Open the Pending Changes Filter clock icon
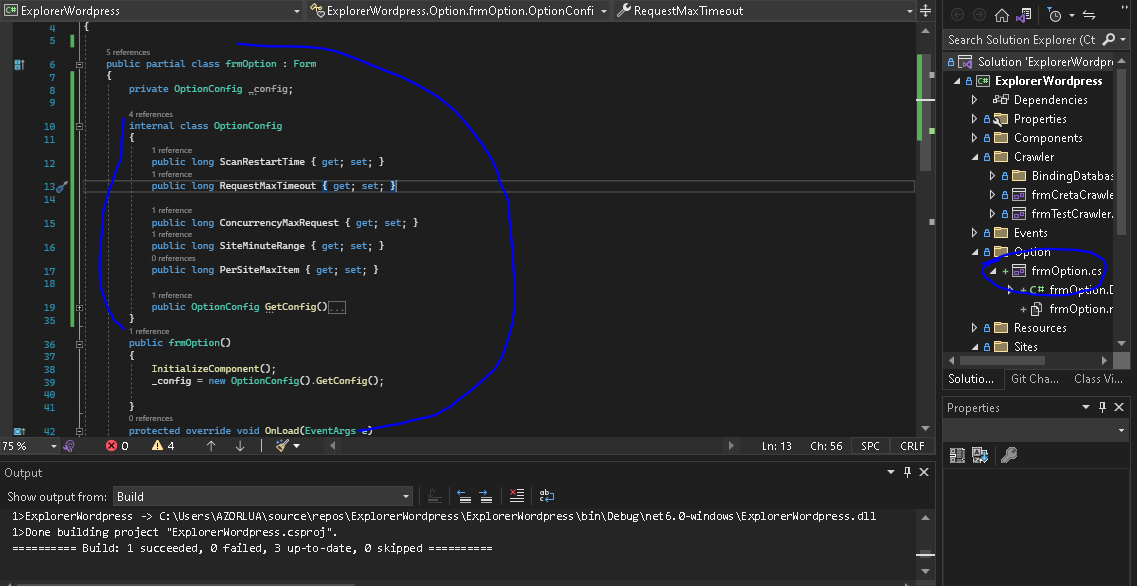The image size is (1137, 586). click(1055, 15)
